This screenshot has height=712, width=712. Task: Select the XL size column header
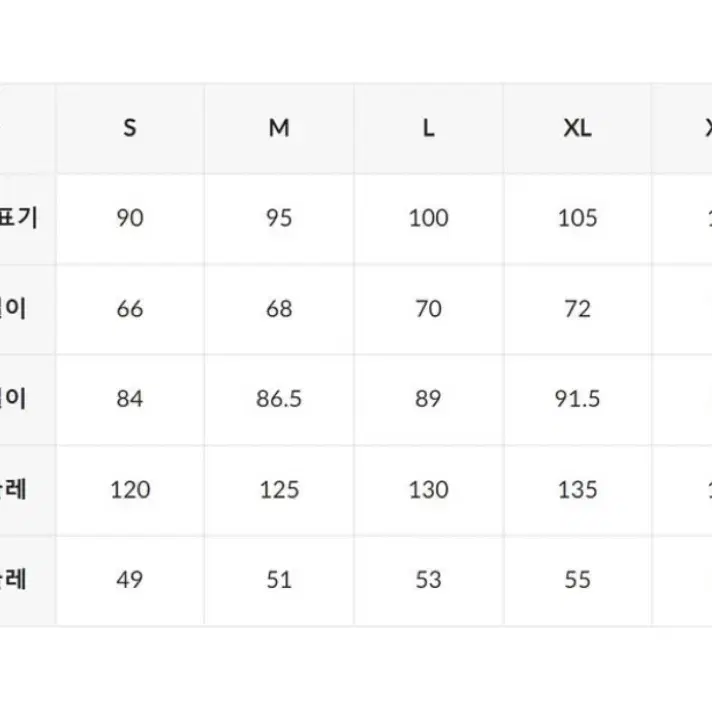(x=578, y=128)
